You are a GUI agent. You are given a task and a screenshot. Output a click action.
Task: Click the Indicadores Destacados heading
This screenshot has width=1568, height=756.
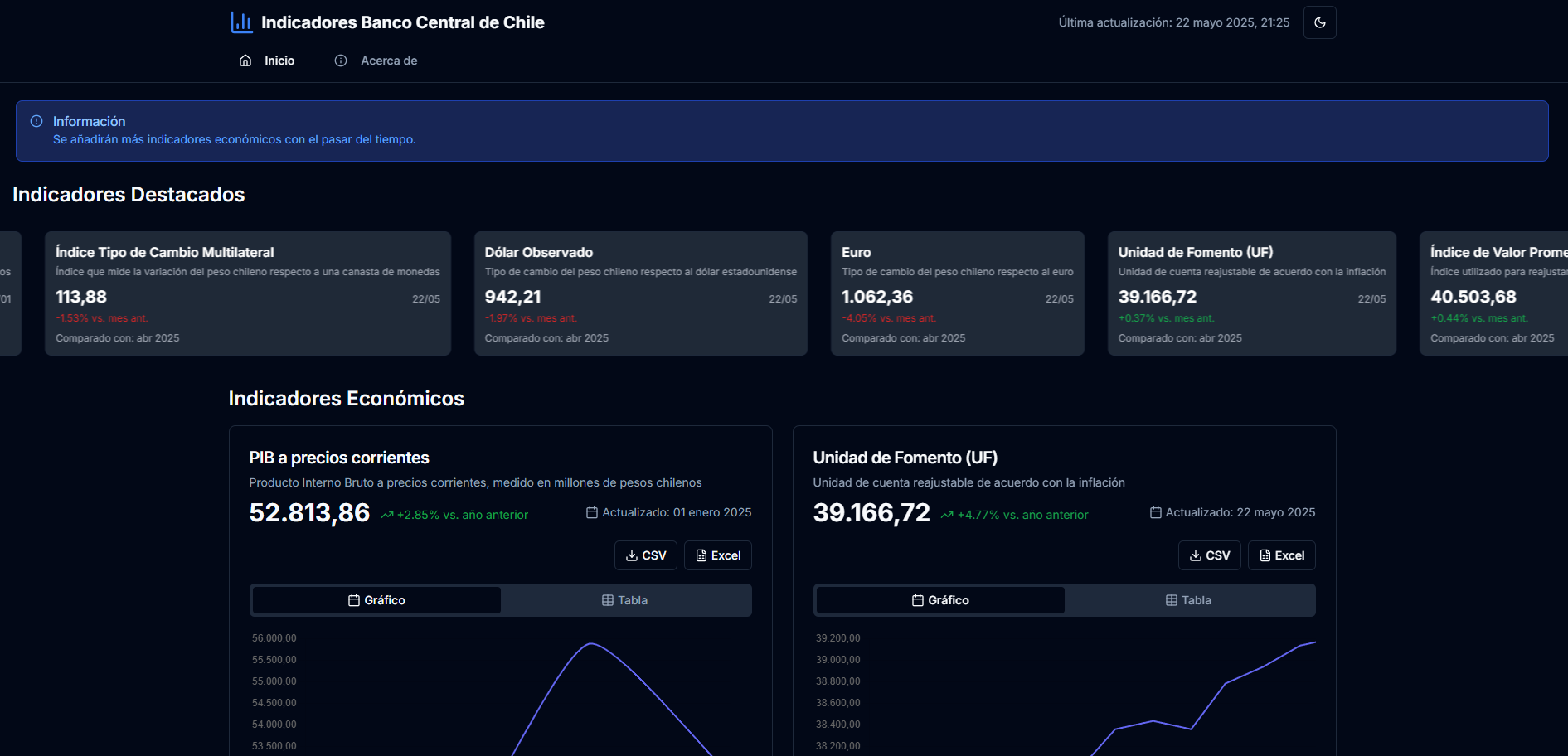129,194
